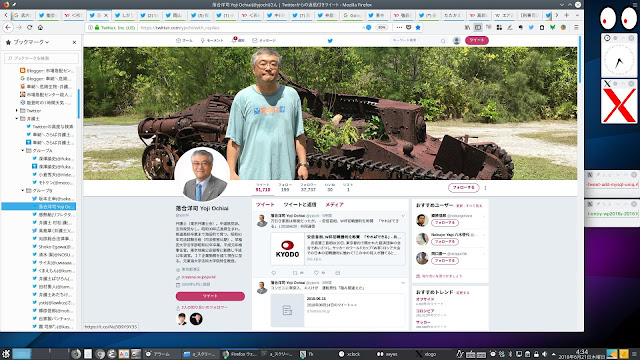Open dropdown arrow on the KYODO tweet
Screen dimensions: 640x360
pos(403,216)
